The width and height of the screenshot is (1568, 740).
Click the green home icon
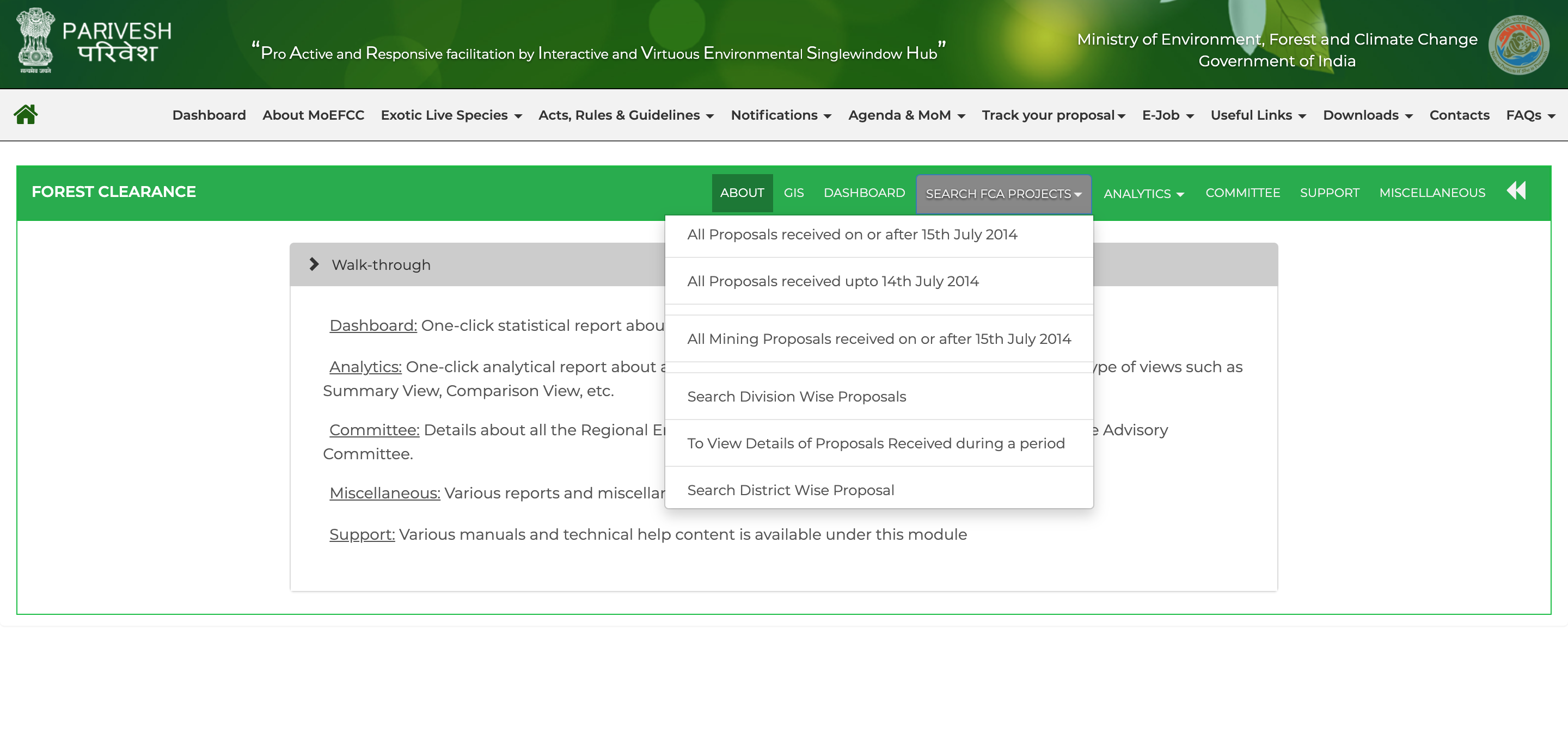pyautogui.click(x=26, y=114)
